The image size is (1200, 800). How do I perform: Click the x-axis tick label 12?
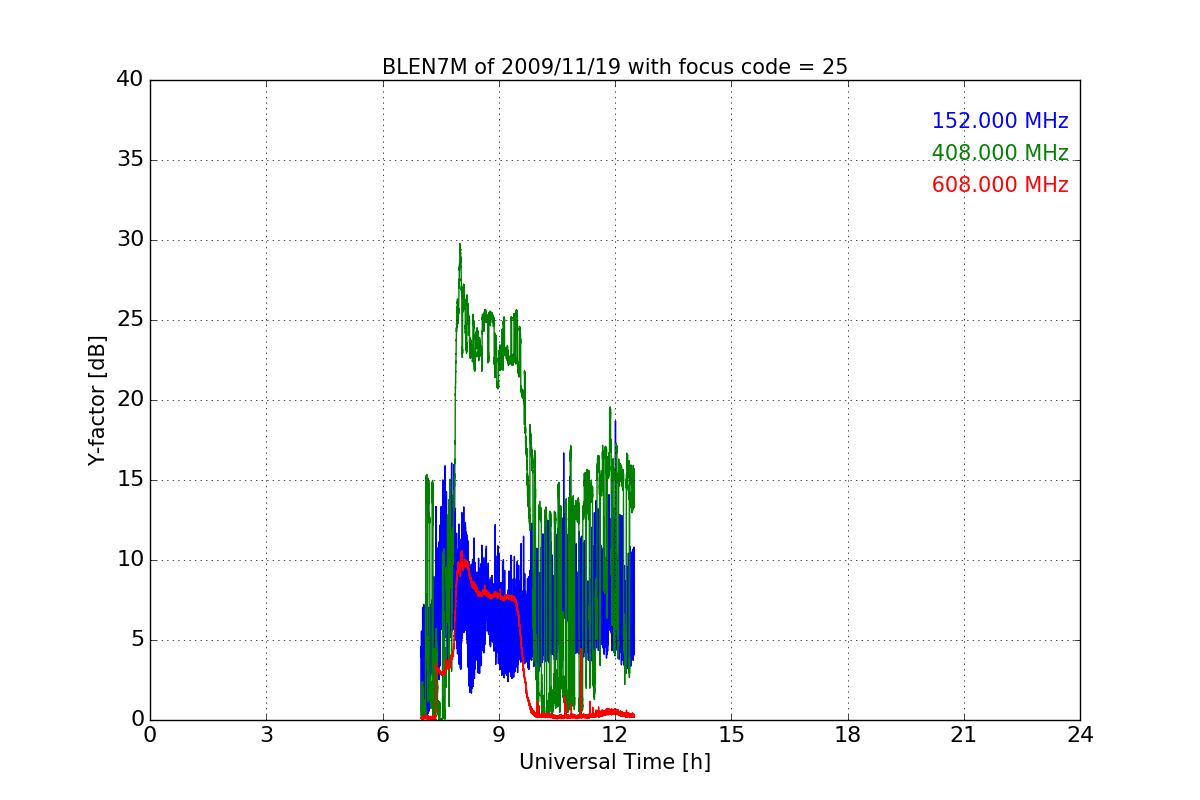(615, 735)
